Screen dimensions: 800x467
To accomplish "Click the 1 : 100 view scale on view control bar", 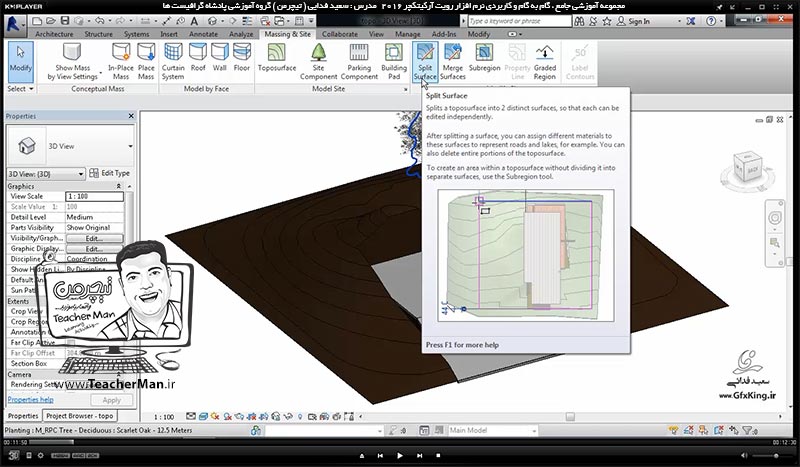I will [x=164, y=417].
